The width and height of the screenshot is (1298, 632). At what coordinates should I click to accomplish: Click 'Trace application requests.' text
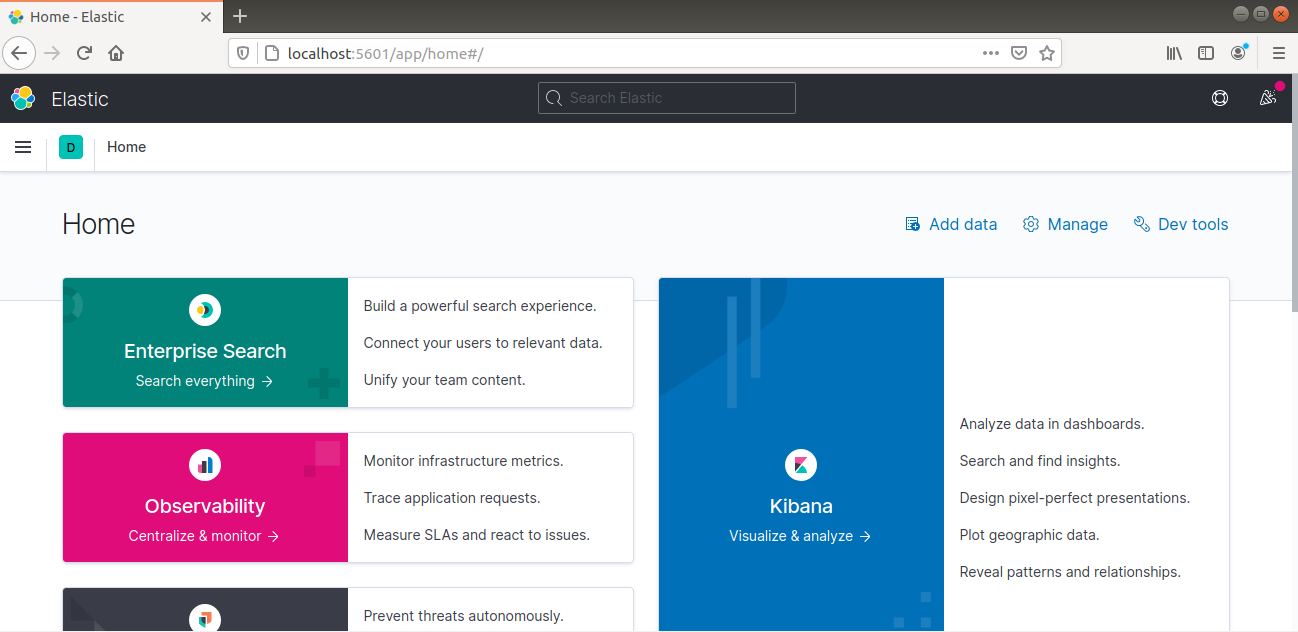click(x=452, y=498)
